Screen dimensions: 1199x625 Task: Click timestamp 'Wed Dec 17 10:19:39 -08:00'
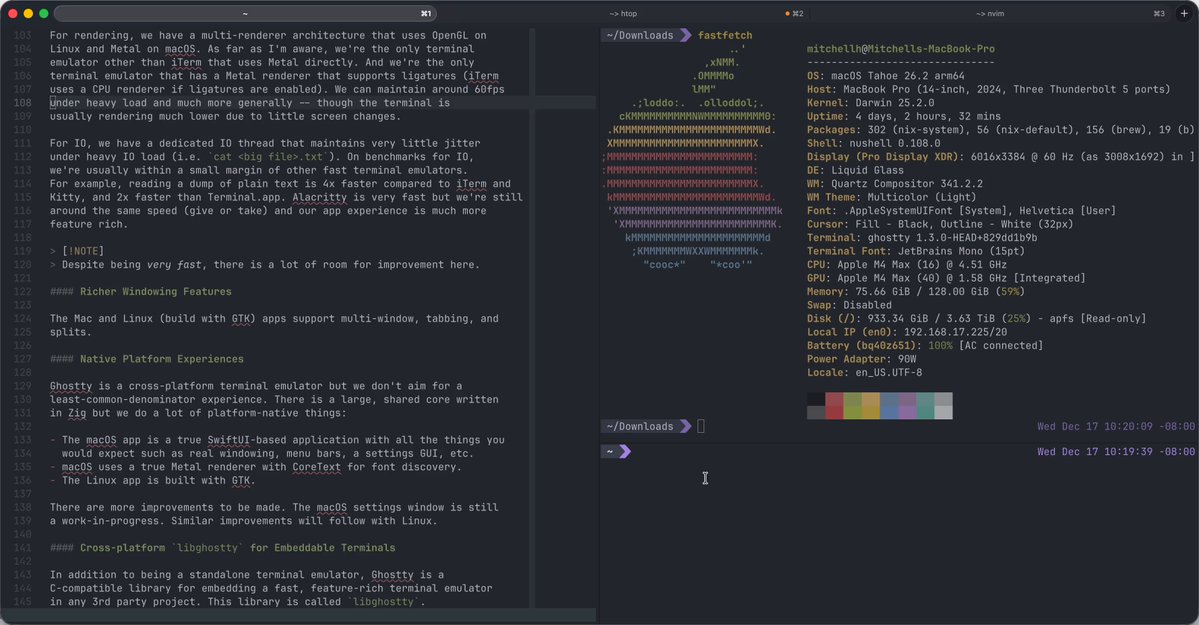[x=1116, y=451]
